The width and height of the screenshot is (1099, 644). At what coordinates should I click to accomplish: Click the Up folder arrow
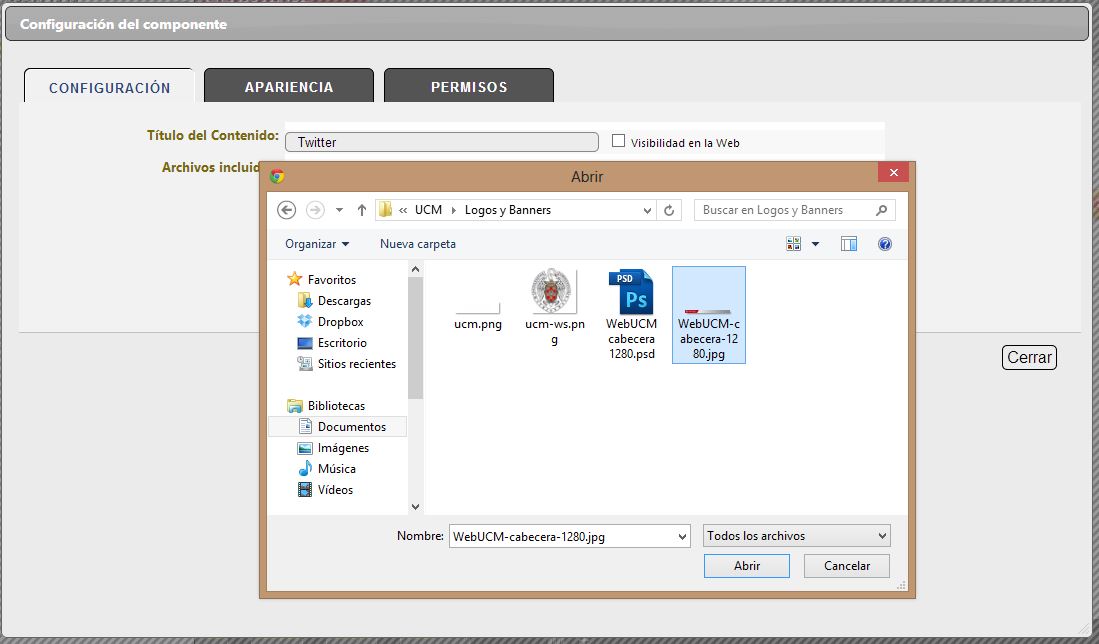(x=361, y=210)
